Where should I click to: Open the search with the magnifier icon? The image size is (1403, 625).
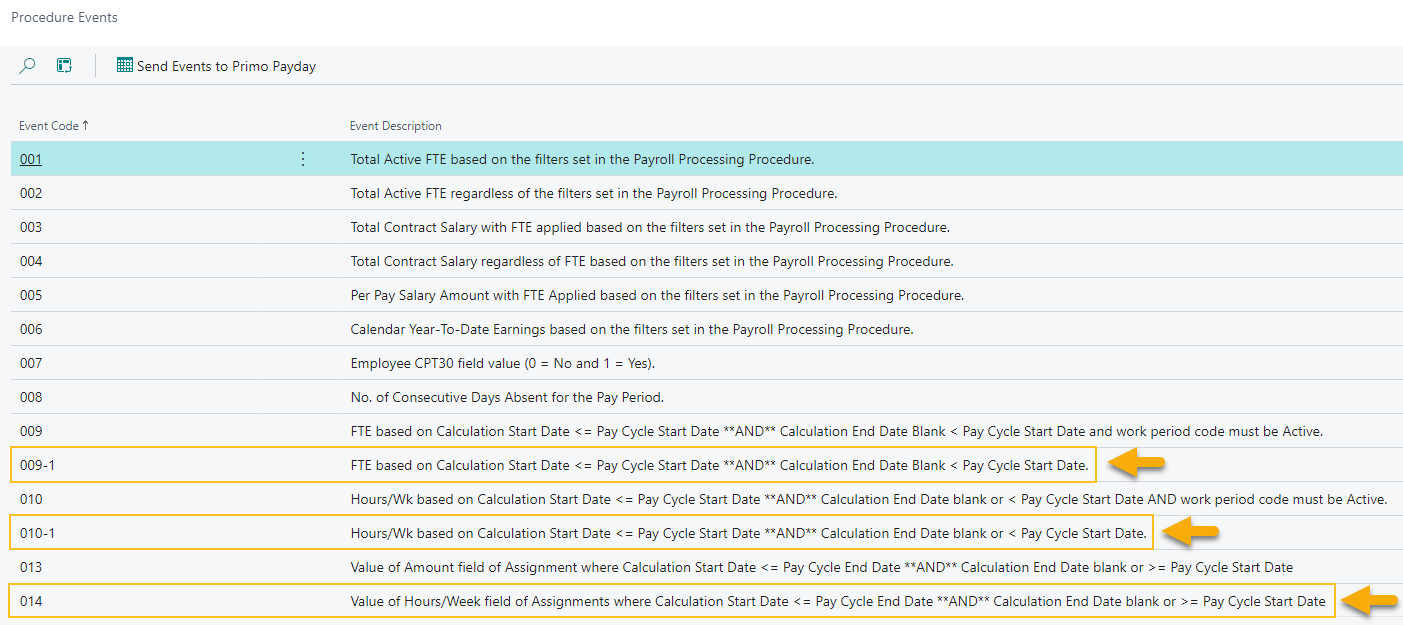click(x=27, y=65)
